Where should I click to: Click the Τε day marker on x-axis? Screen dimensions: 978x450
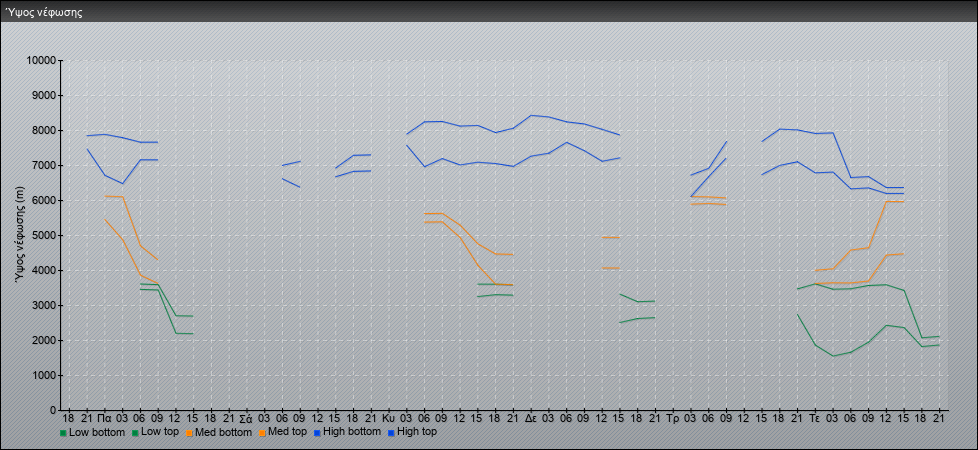[815, 419]
